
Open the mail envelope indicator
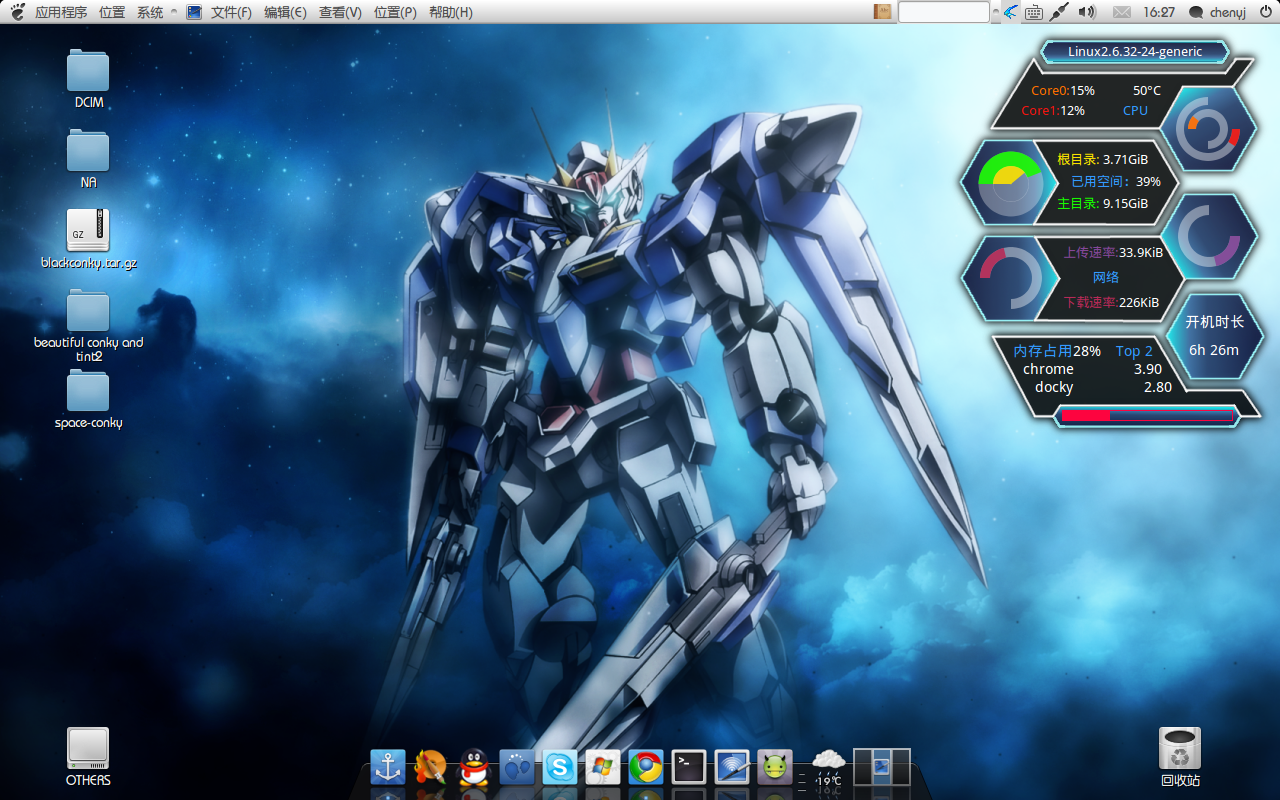point(1122,12)
